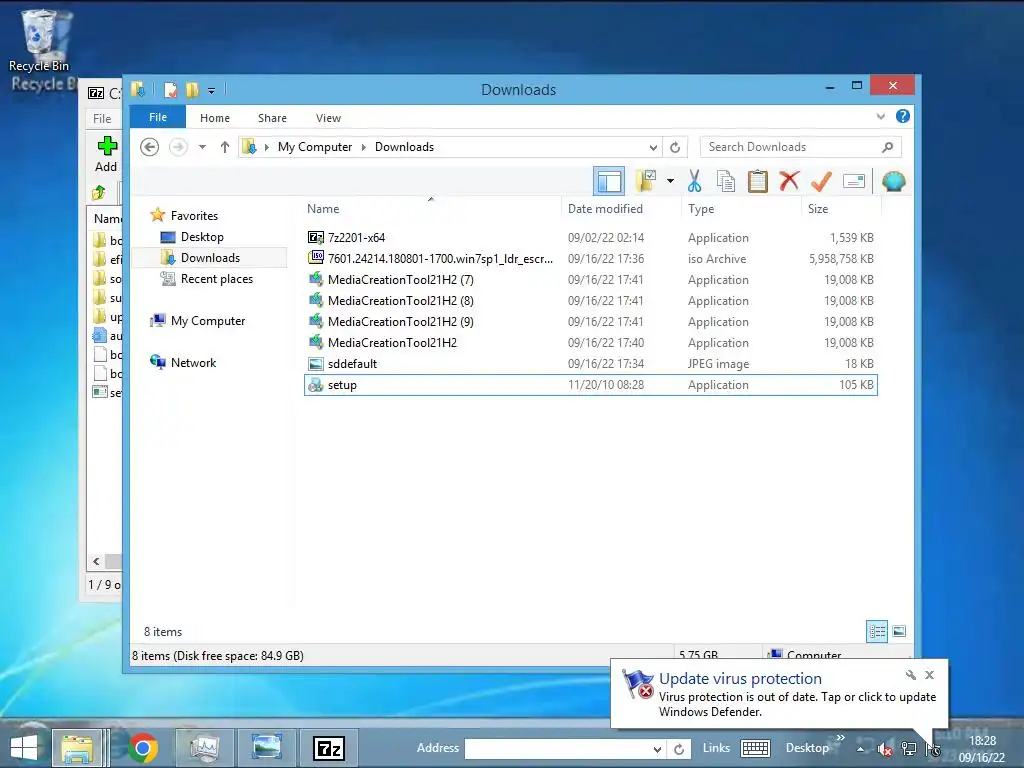The image size is (1024, 768).
Task: Click the Forward arrow button
Action: point(178,147)
